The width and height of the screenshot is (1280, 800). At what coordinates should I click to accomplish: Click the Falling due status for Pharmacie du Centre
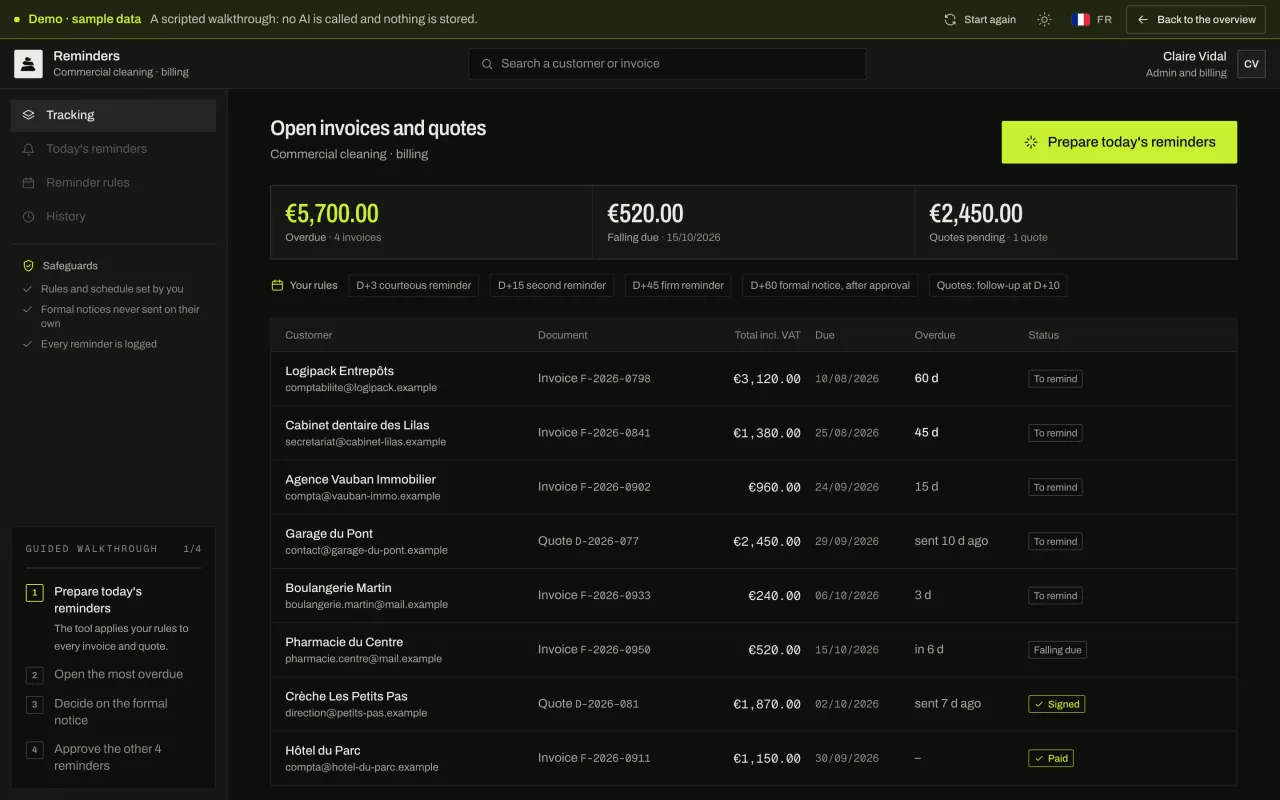coord(1057,650)
